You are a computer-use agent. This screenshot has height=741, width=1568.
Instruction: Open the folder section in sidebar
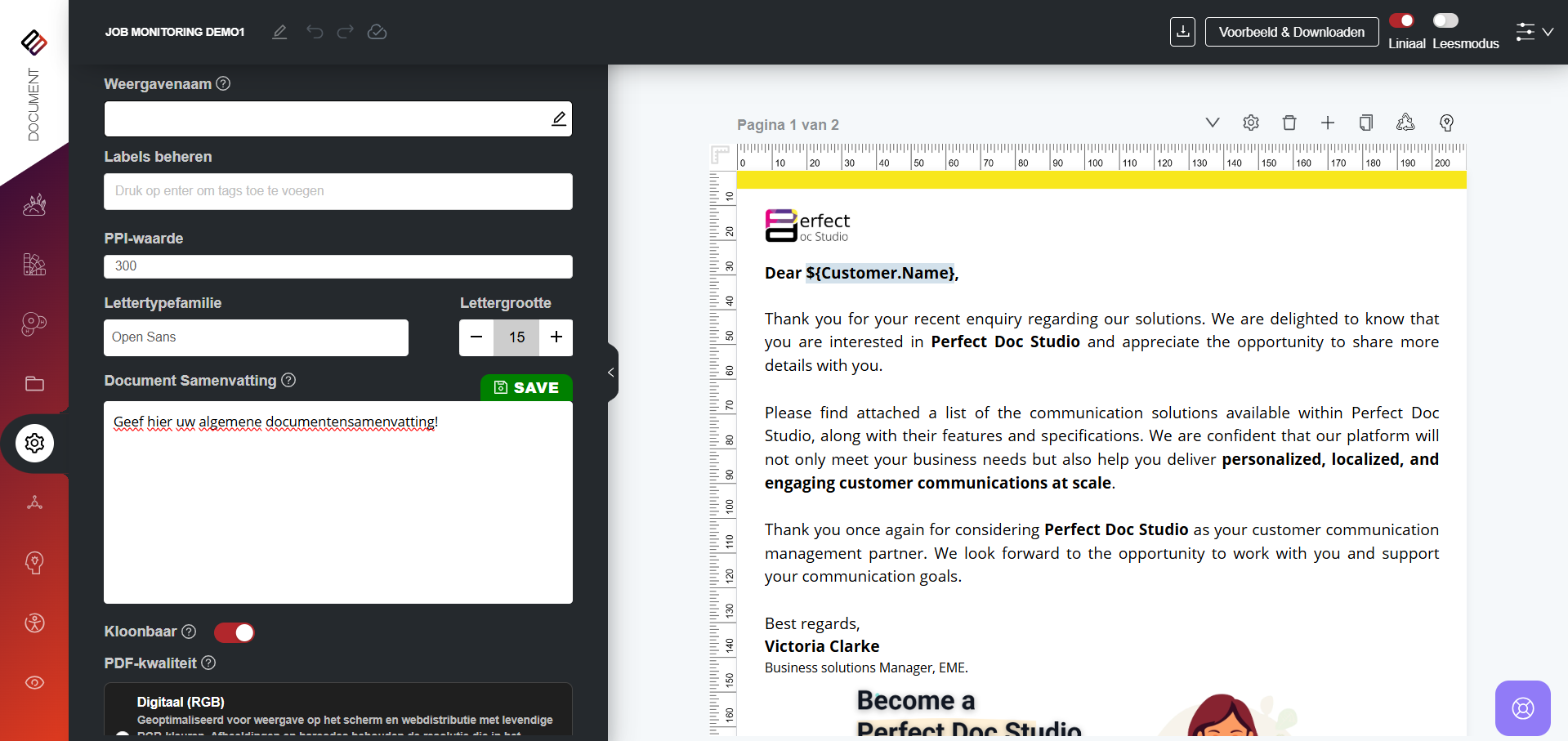coord(34,384)
